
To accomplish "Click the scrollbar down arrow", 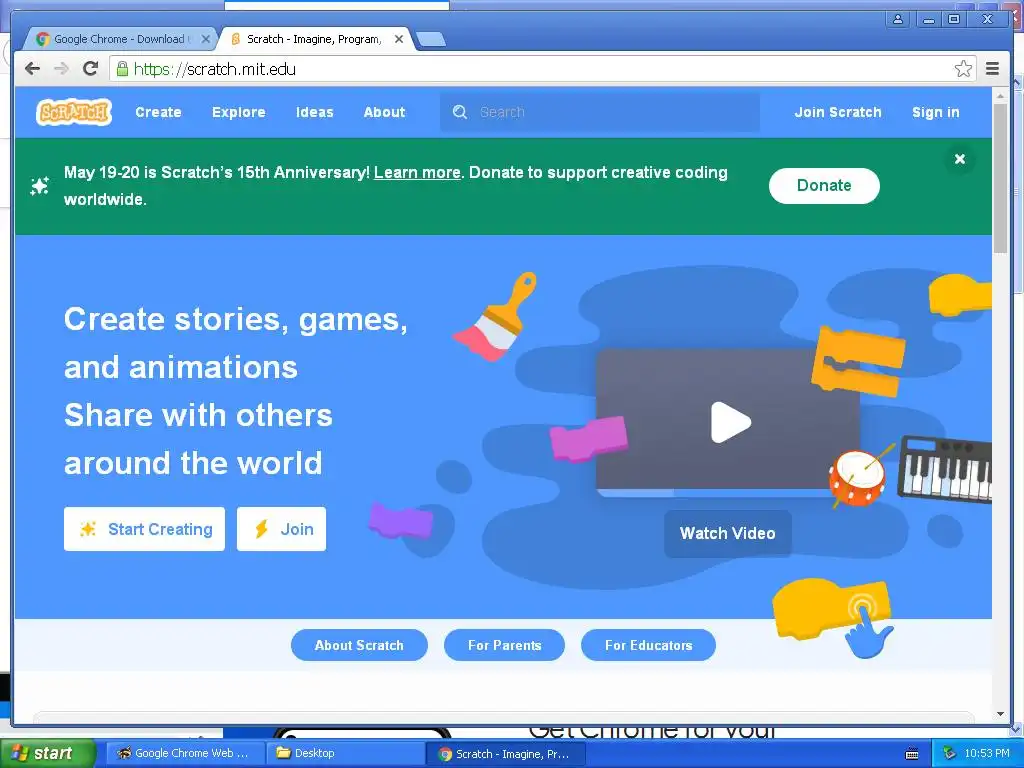I will coord(1000,714).
